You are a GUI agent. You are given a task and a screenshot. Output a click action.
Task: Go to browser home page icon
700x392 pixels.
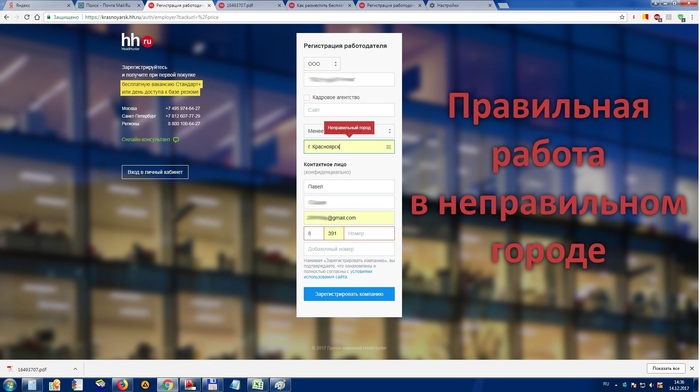click(37, 17)
